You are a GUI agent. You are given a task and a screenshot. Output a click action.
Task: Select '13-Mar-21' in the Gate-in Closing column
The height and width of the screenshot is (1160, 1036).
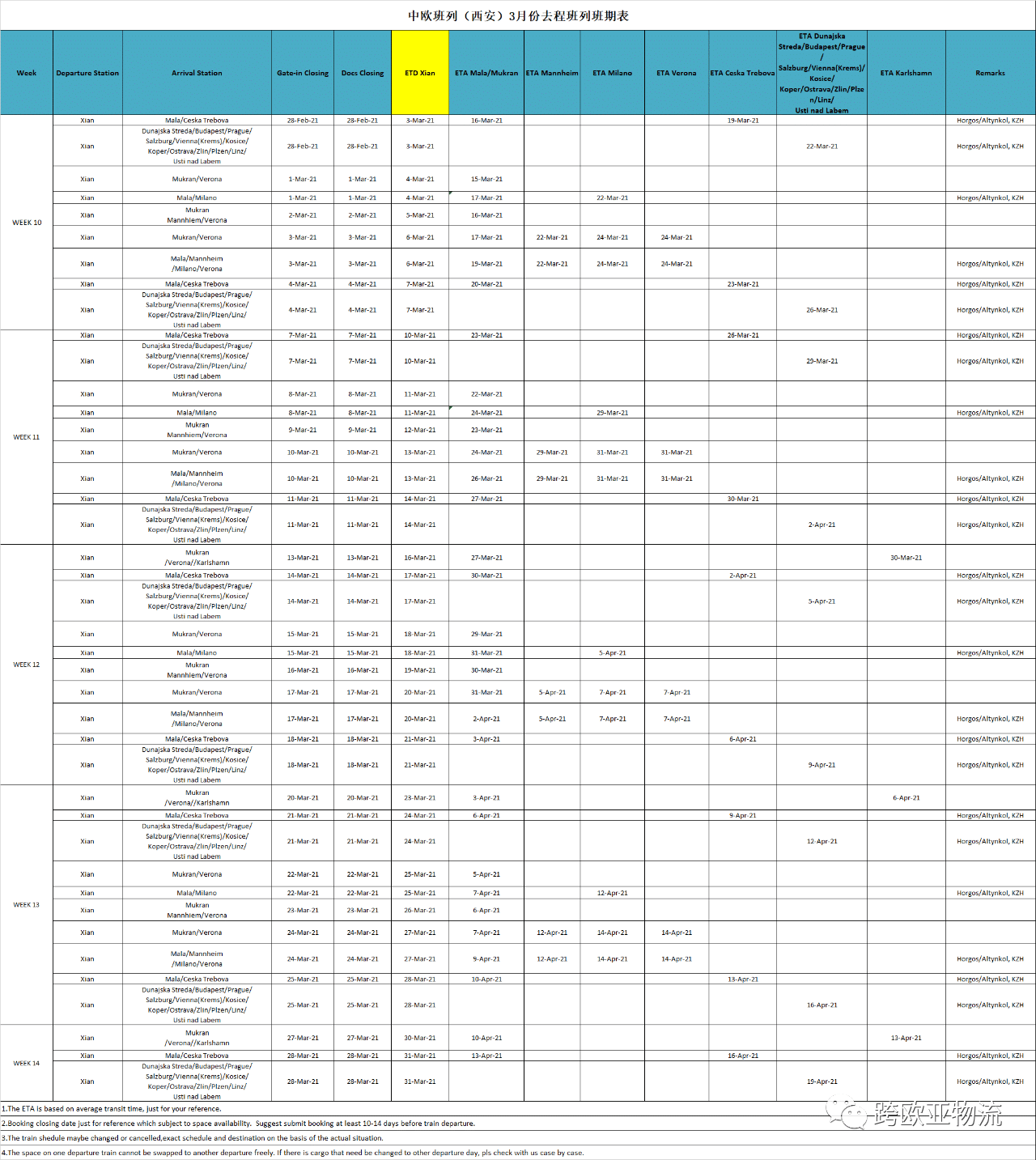(303, 558)
